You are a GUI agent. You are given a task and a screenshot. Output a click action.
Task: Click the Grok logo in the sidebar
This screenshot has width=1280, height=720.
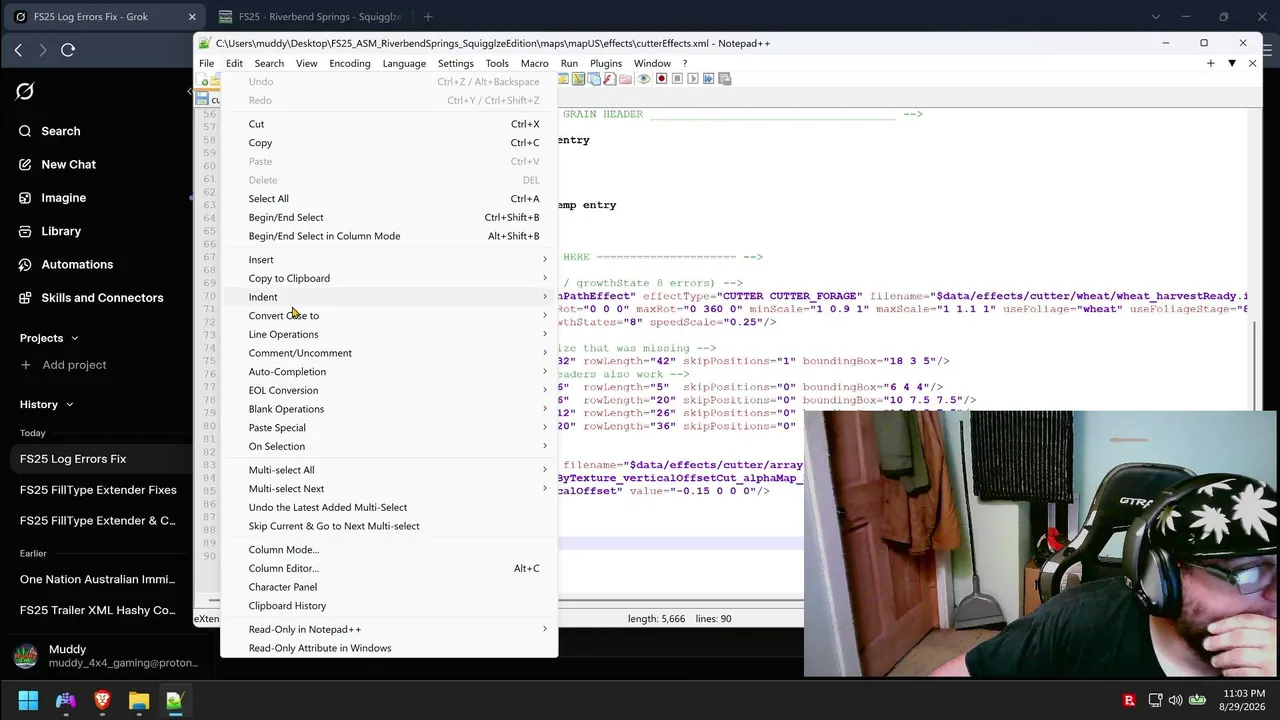pyautogui.click(x=25, y=92)
